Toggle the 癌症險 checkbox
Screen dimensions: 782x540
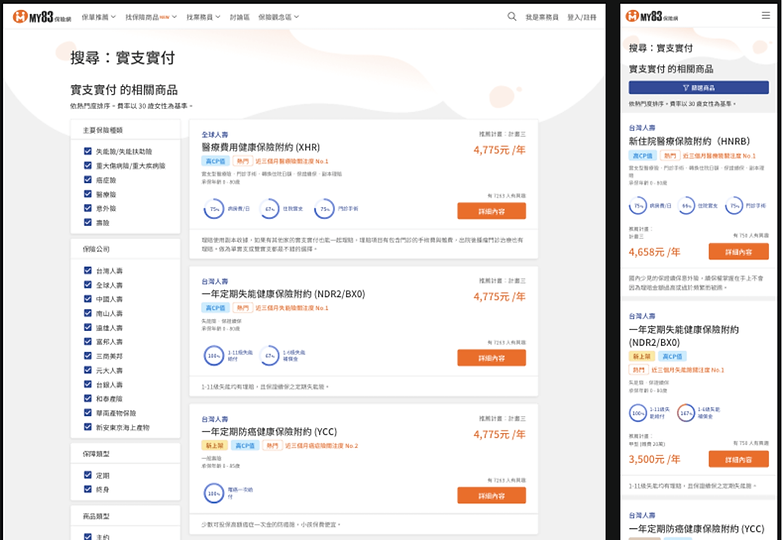point(88,180)
